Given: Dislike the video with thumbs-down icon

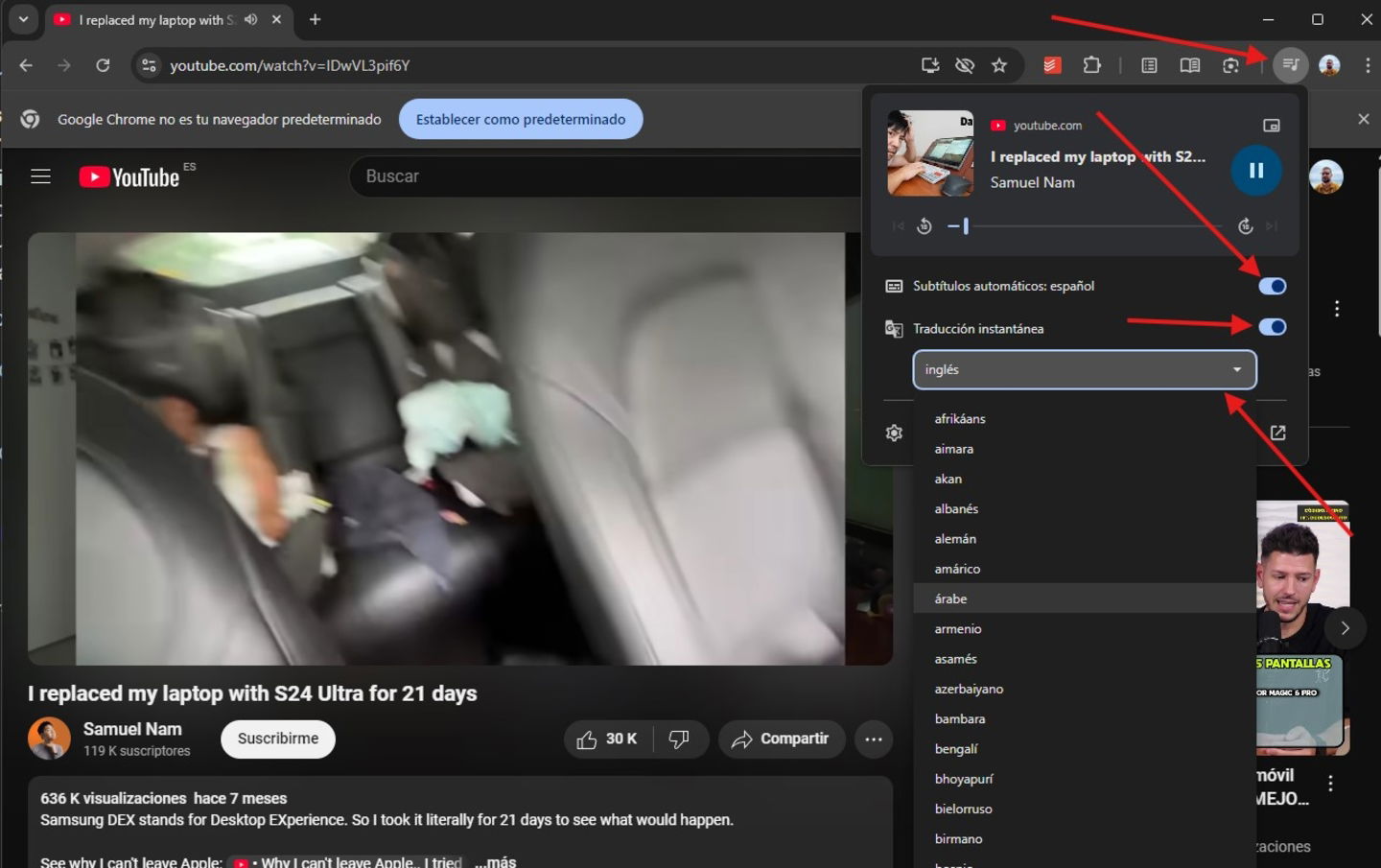Looking at the screenshot, I should point(679,739).
